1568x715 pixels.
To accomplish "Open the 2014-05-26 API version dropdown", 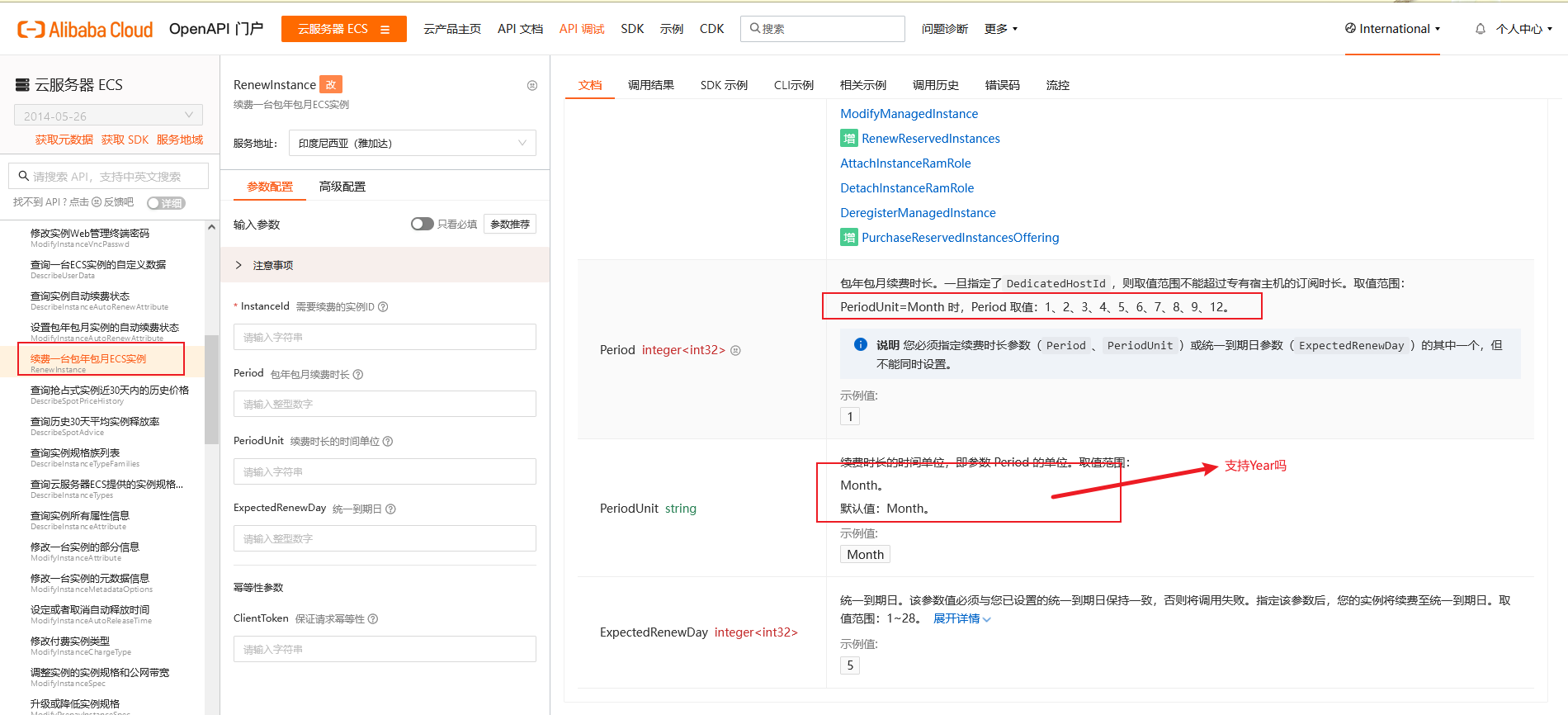I will [108, 116].
